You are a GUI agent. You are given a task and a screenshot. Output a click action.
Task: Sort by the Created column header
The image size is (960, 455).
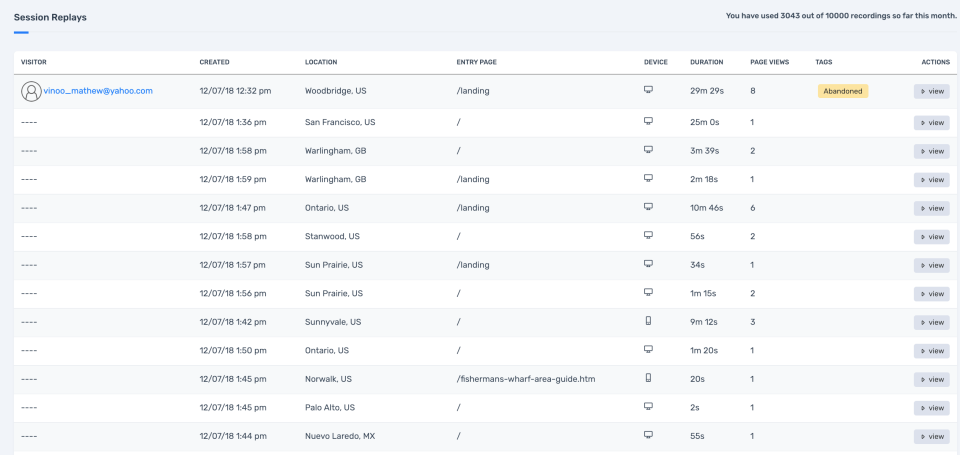pyautogui.click(x=214, y=62)
